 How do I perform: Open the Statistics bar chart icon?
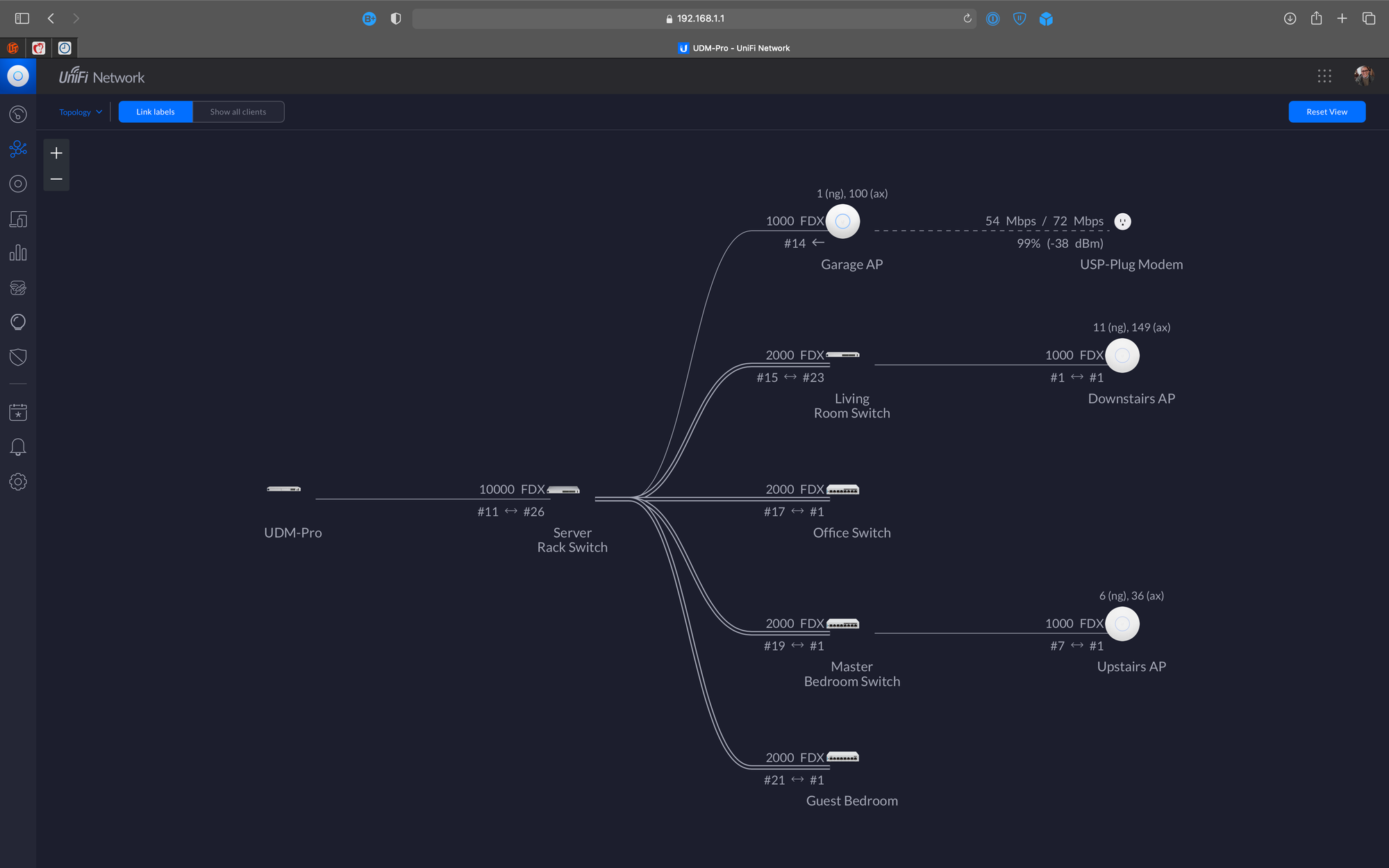(x=18, y=253)
